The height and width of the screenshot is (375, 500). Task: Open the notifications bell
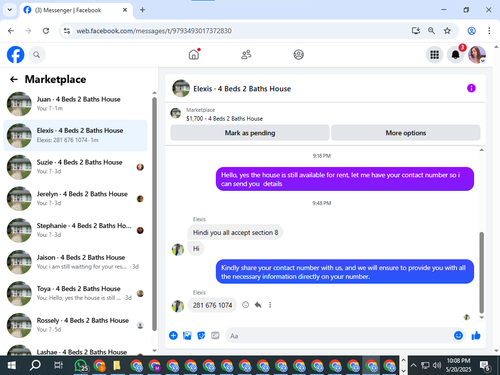point(455,55)
